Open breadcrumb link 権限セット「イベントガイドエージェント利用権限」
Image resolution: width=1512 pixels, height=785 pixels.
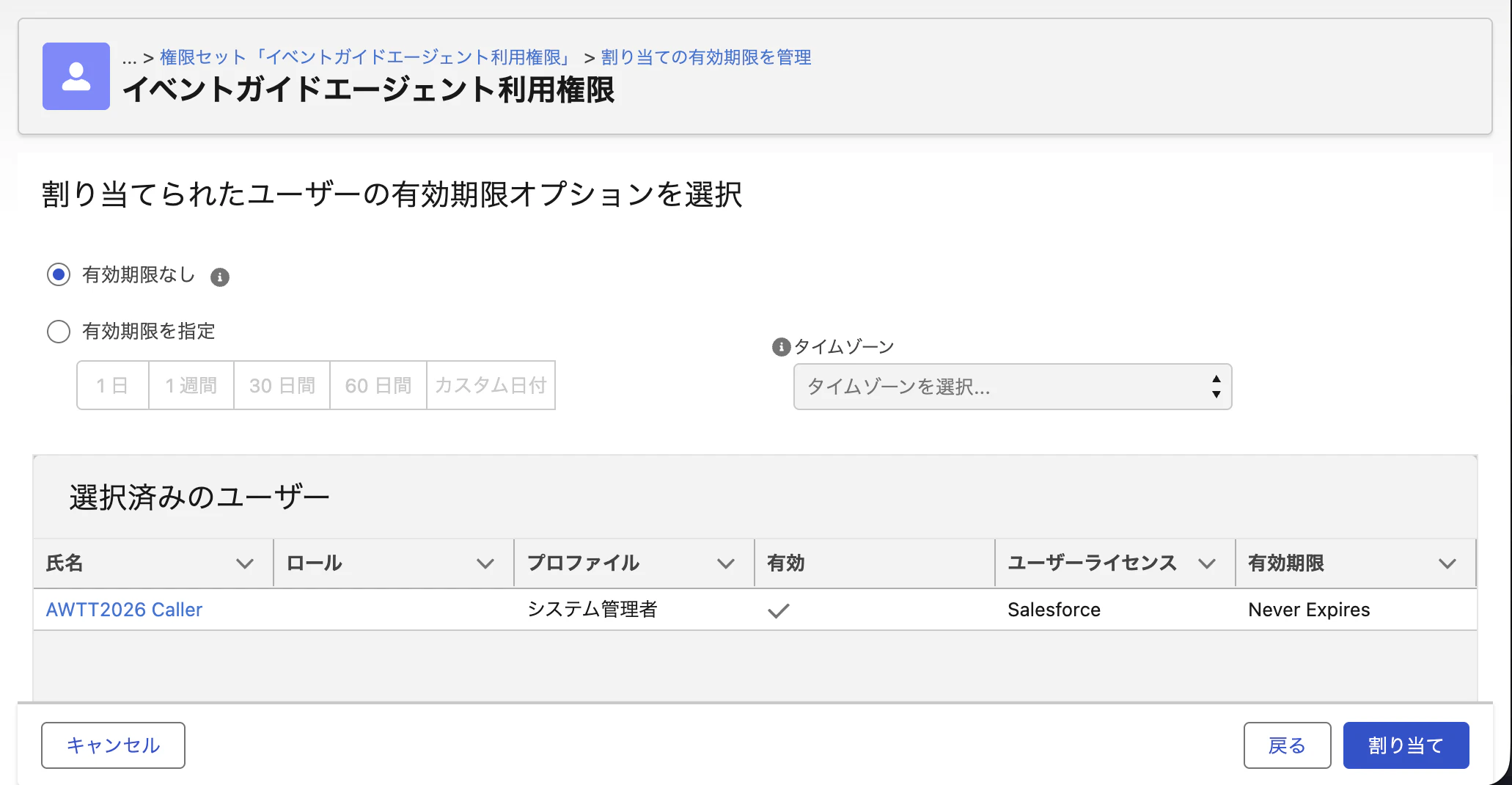tap(367, 57)
